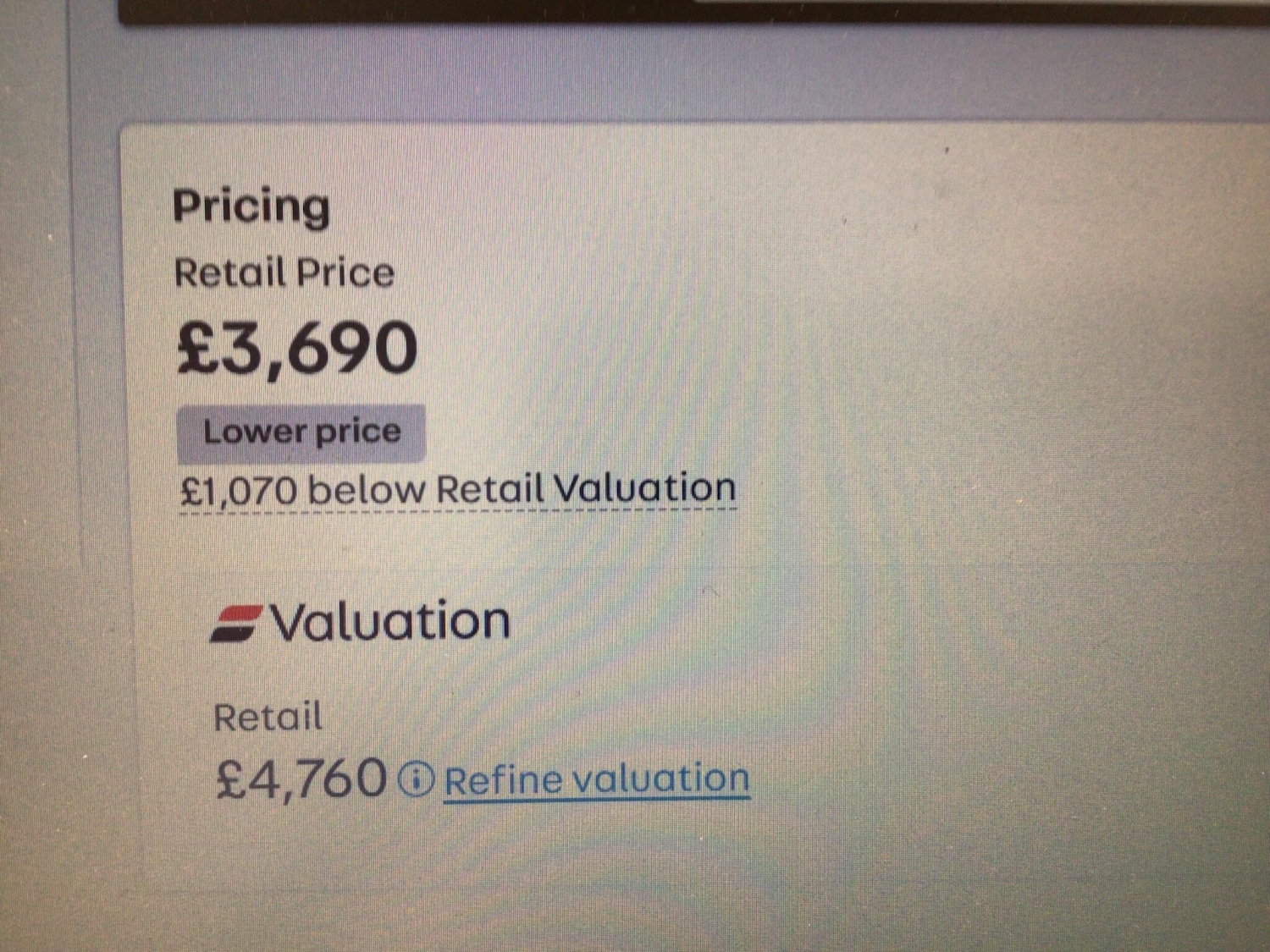This screenshot has width=1270, height=952.
Task: Open the info icon beside £4,760
Action: [416, 779]
